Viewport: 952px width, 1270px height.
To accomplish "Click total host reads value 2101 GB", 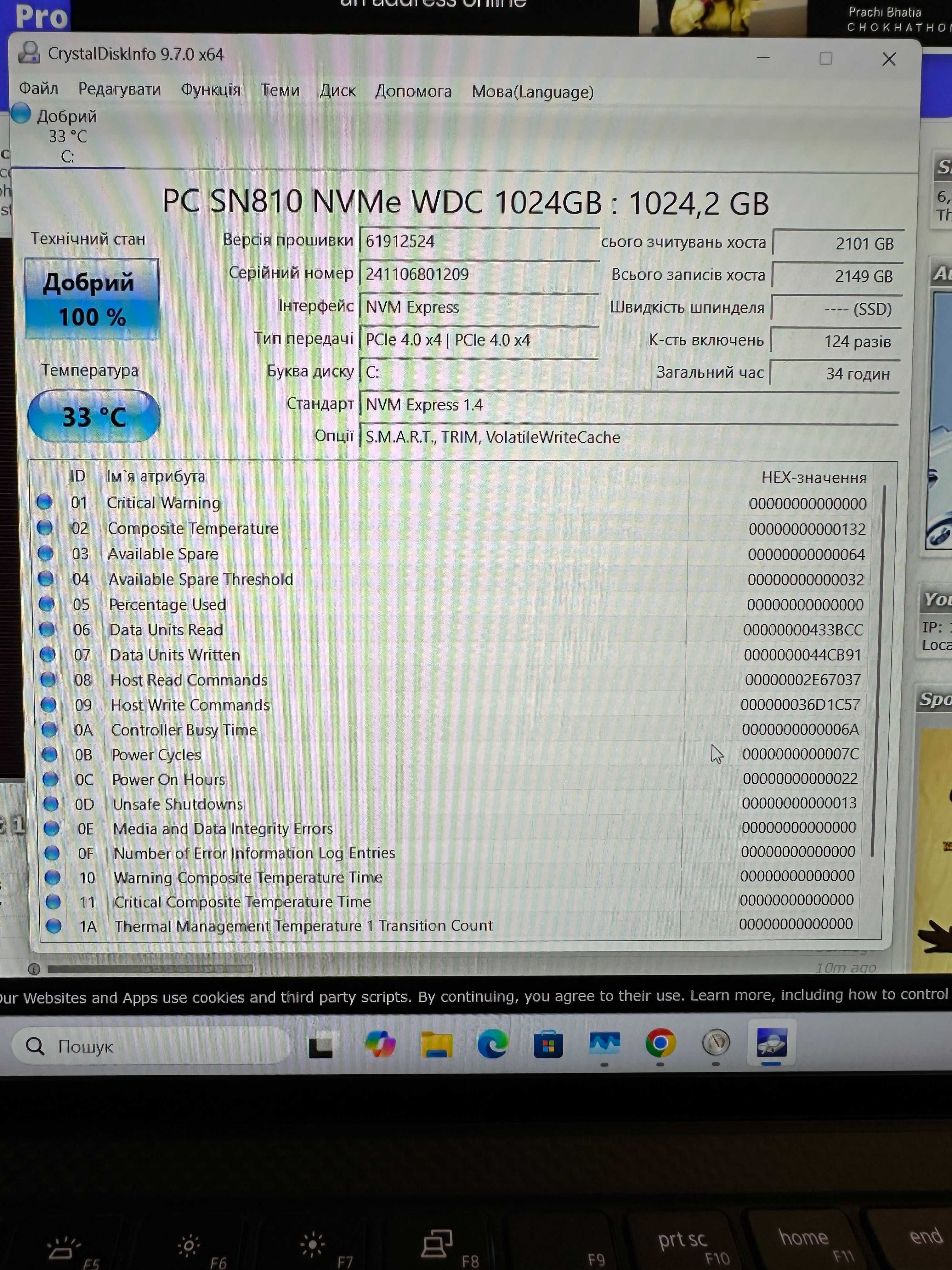I will (838, 243).
